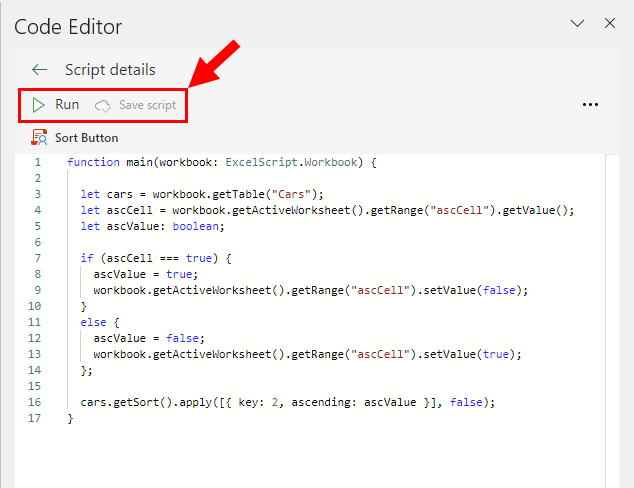The width and height of the screenshot is (634, 488).
Task: Click the Sort Button script name
Action: 87,138
